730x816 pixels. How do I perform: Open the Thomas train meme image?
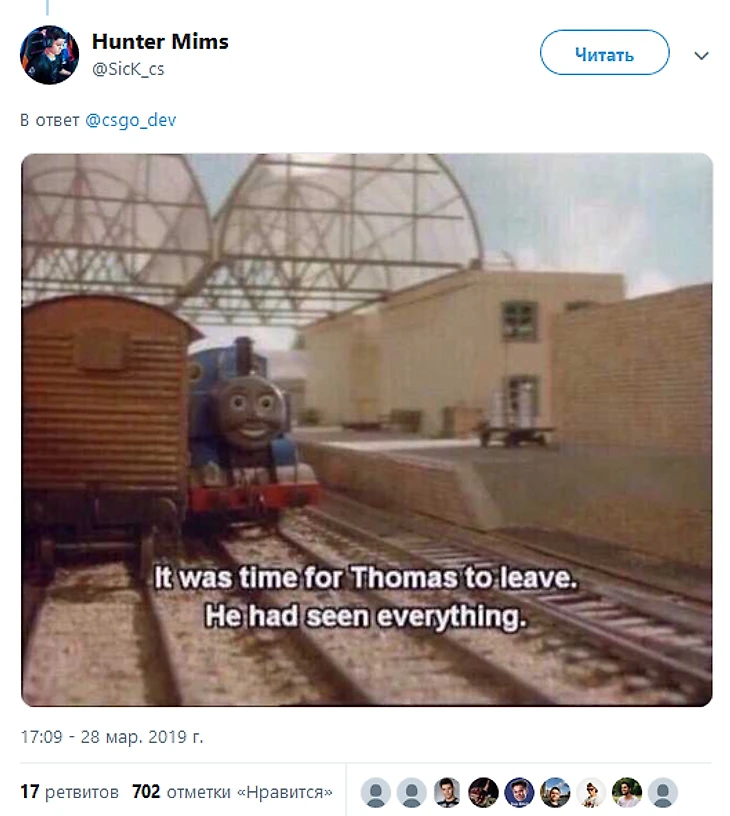(x=367, y=430)
